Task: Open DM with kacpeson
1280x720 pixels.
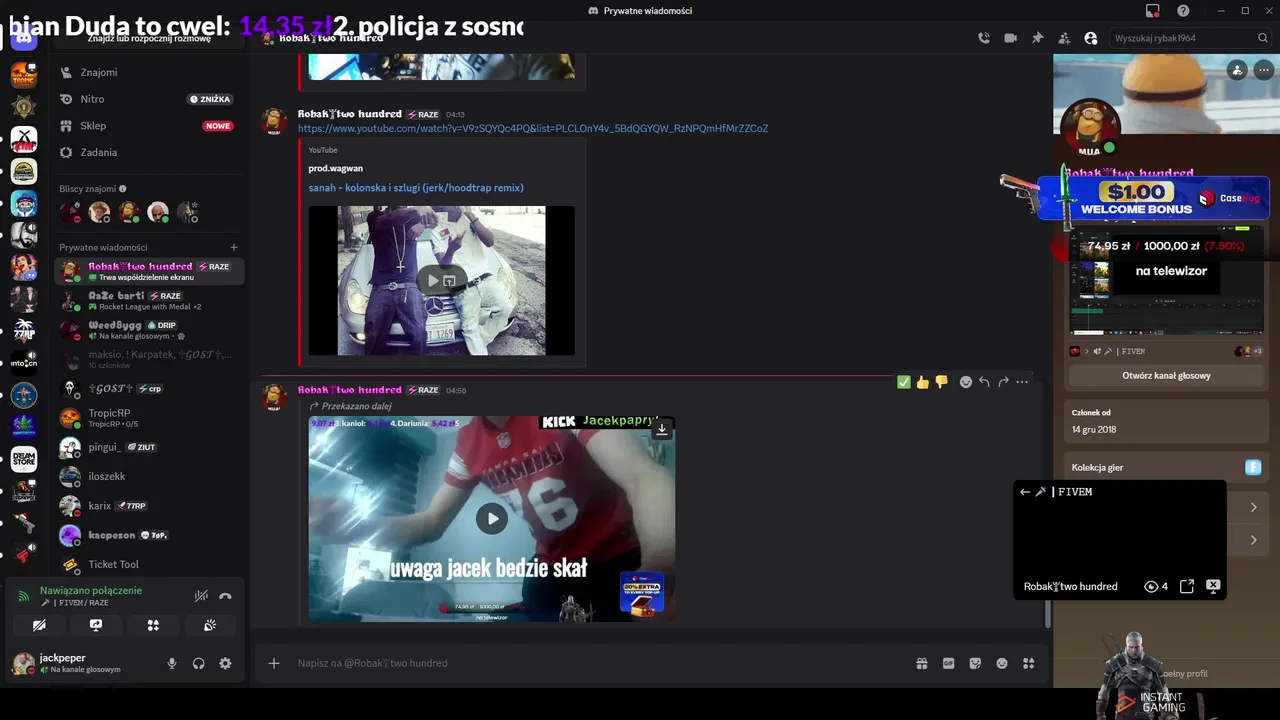Action: [x=148, y=535]
